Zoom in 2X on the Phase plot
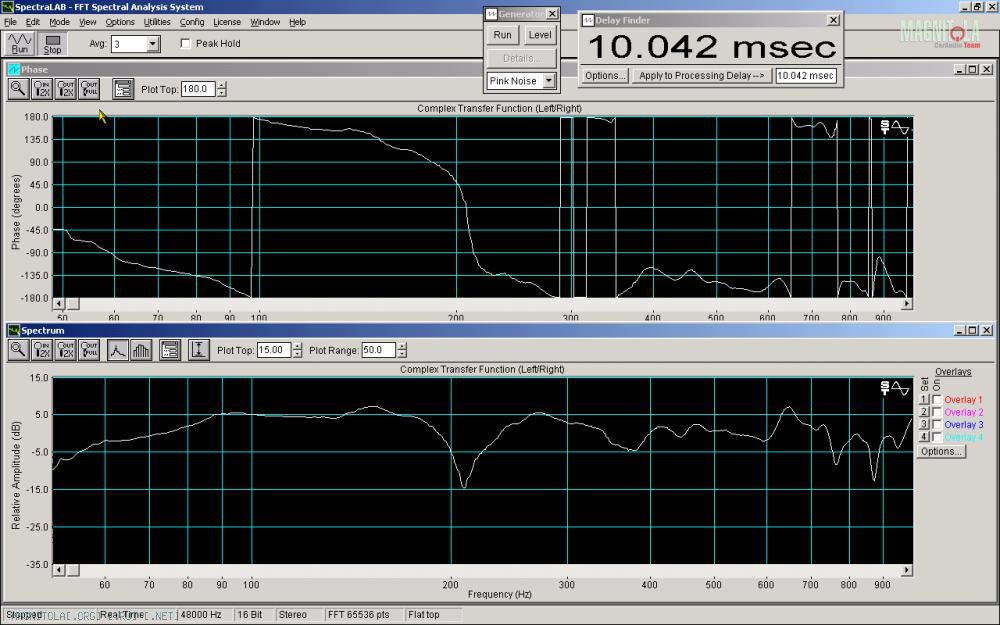The image size is (1000, 625). (x=42, y=89)
